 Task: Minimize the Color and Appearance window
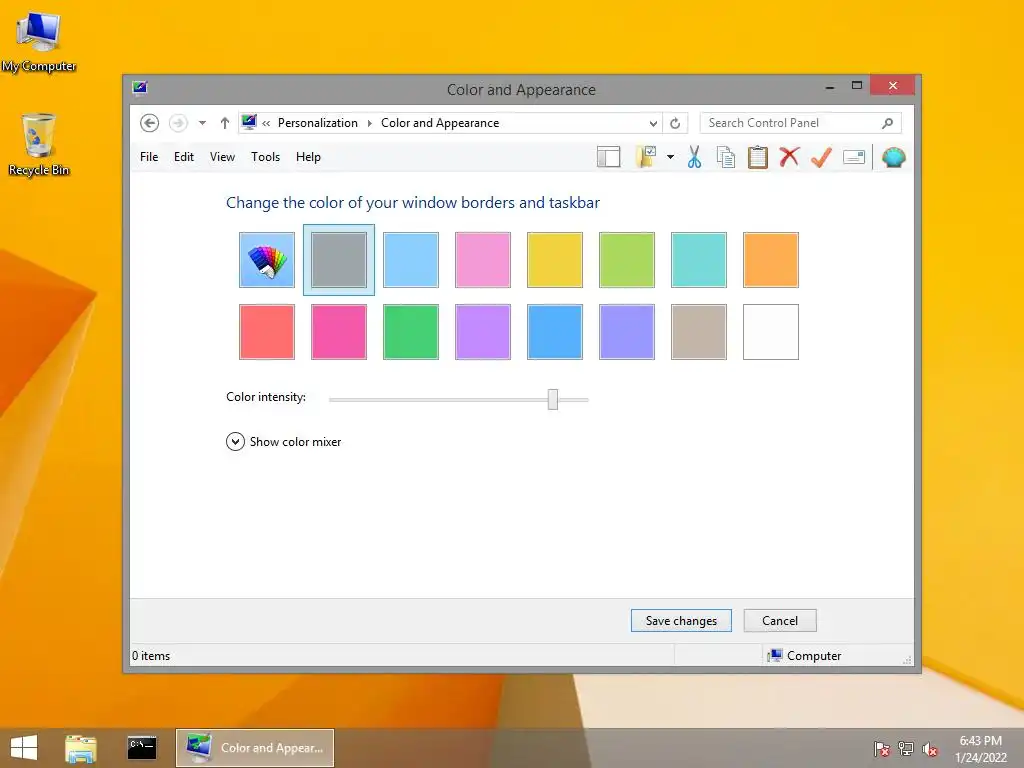[x=830, y=86]
